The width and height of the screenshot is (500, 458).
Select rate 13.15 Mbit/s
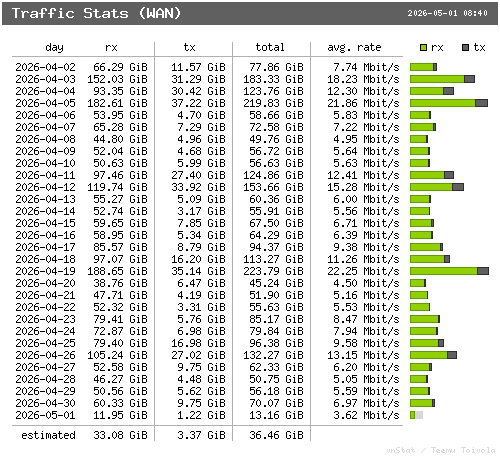pyautogui.click(x=363, y=355)
